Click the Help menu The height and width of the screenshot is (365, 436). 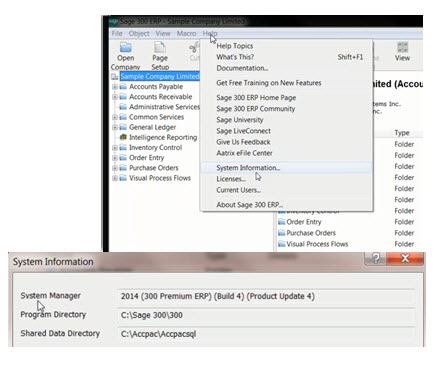pyautogui.click(x=210, y=33)
